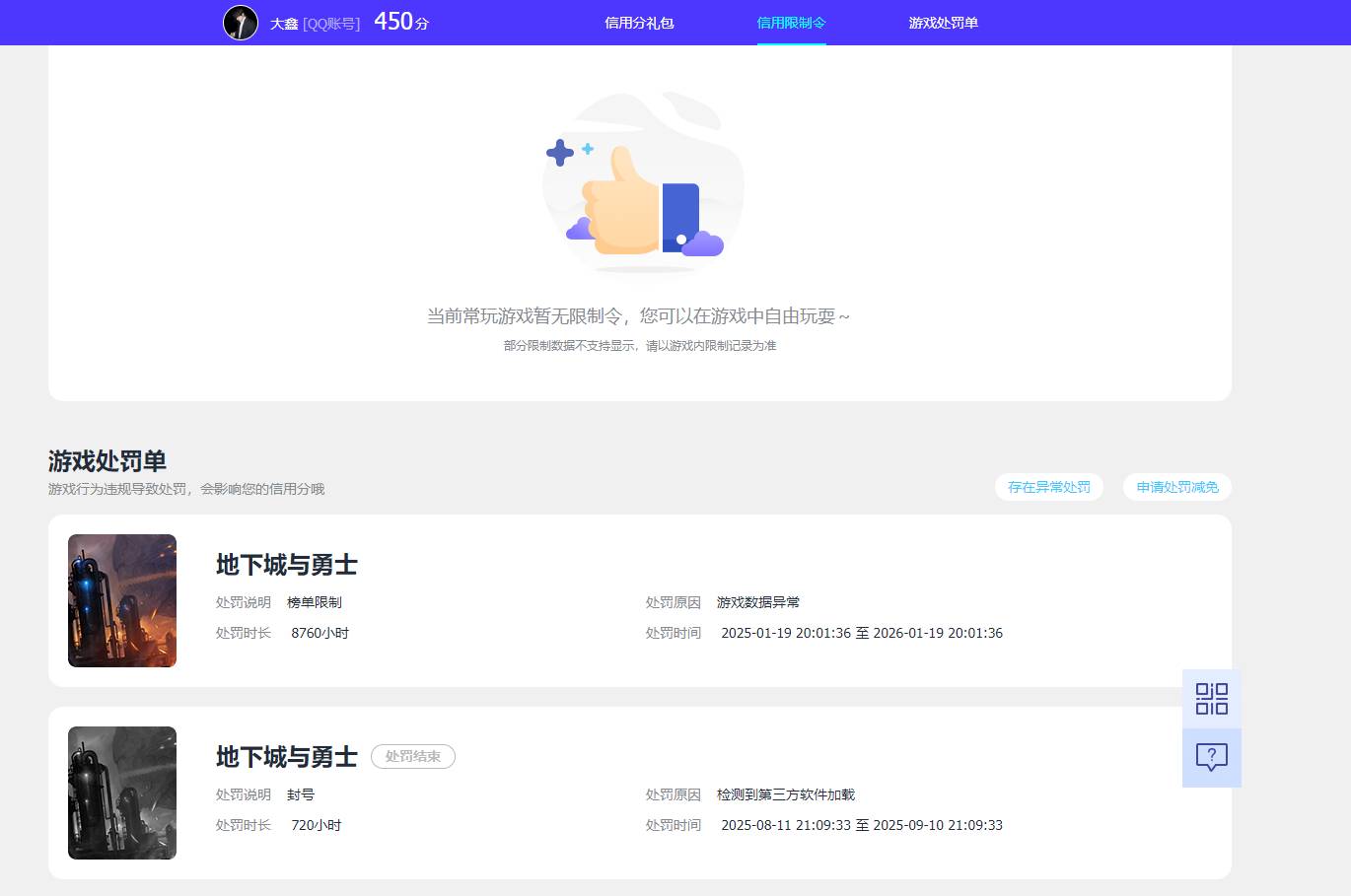Open the 游戏处罚单 tab
The height and width of the screenshot is (896, 1351).
943,22
